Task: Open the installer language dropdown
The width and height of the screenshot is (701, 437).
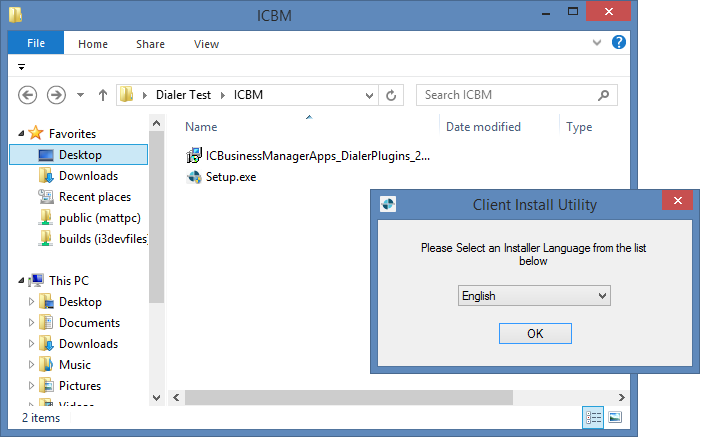Action: click(534, 296)
